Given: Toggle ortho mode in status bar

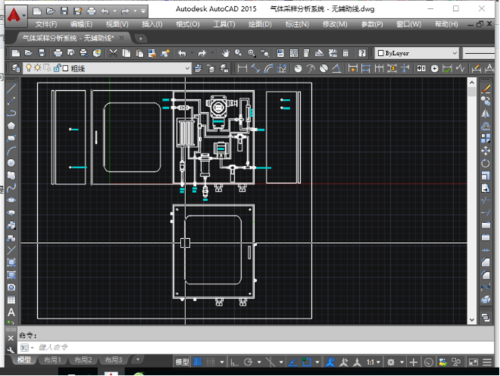Looking at the screenshot, I should (x=235, y=362).
